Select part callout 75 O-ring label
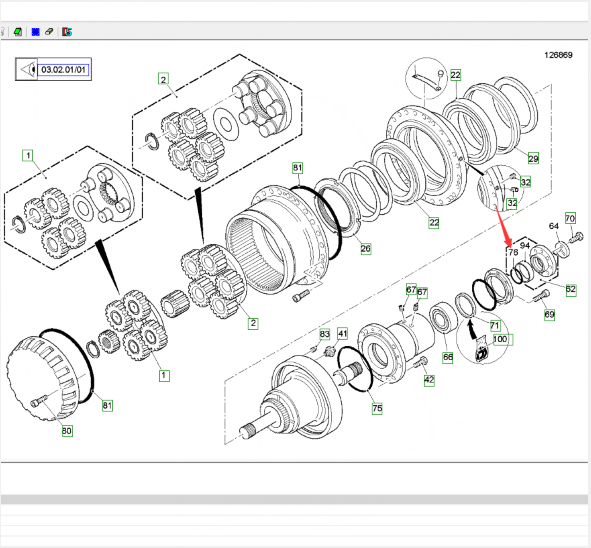This screenshot has width=591, height=548. pos(377,409)
